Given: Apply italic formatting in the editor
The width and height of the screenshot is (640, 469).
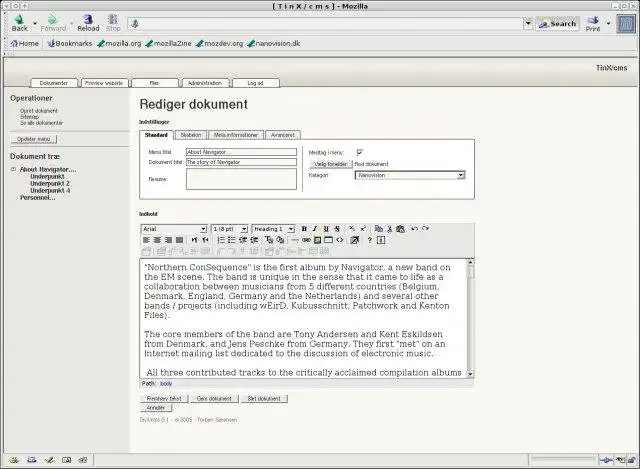Looking at the screenshot, I should pyautogui.click(x=315, y=229).
